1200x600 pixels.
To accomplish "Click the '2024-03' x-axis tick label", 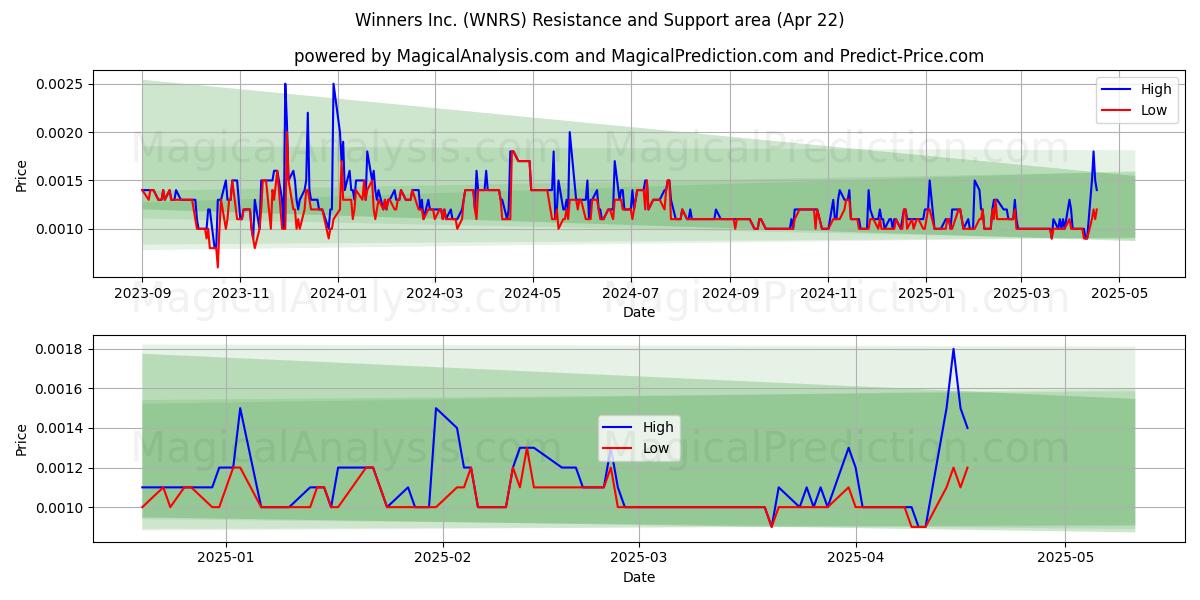I will 434,293.
